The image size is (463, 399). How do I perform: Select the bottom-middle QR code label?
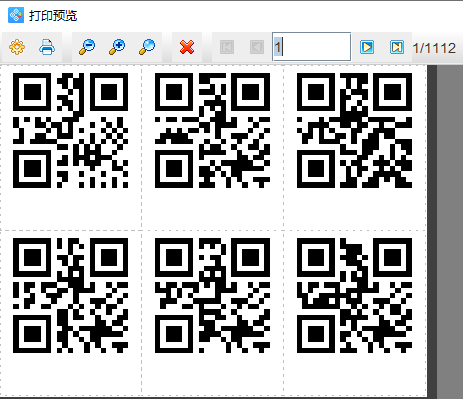pos(213,295)
